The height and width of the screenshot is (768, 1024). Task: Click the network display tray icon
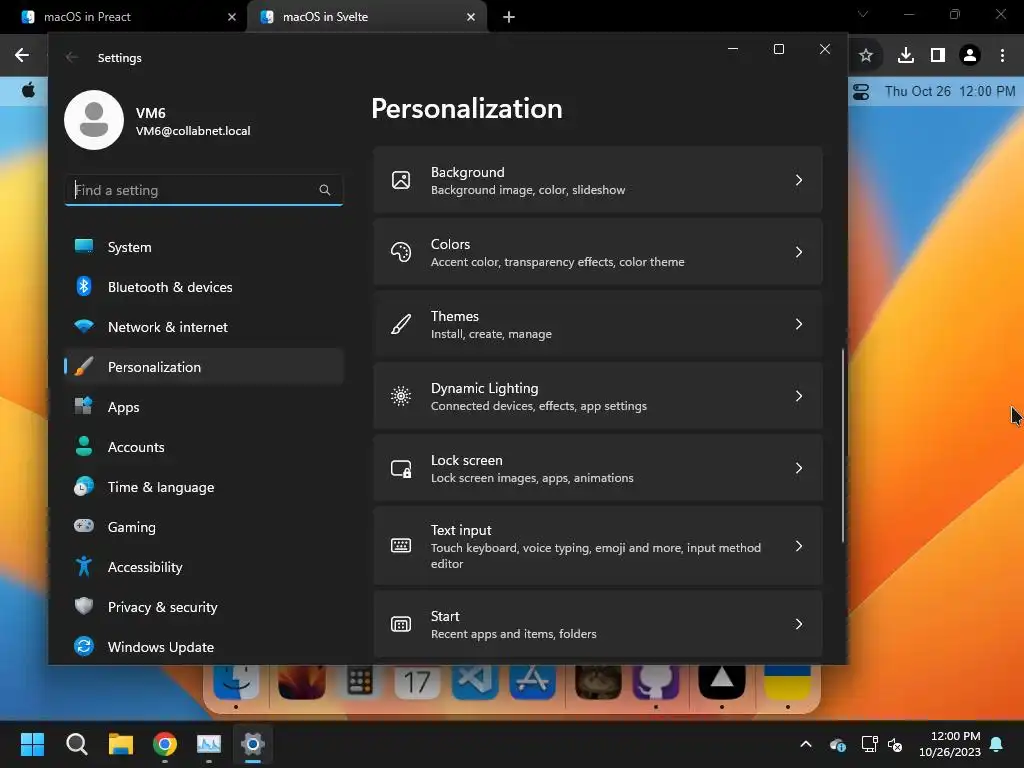point(869,744)
